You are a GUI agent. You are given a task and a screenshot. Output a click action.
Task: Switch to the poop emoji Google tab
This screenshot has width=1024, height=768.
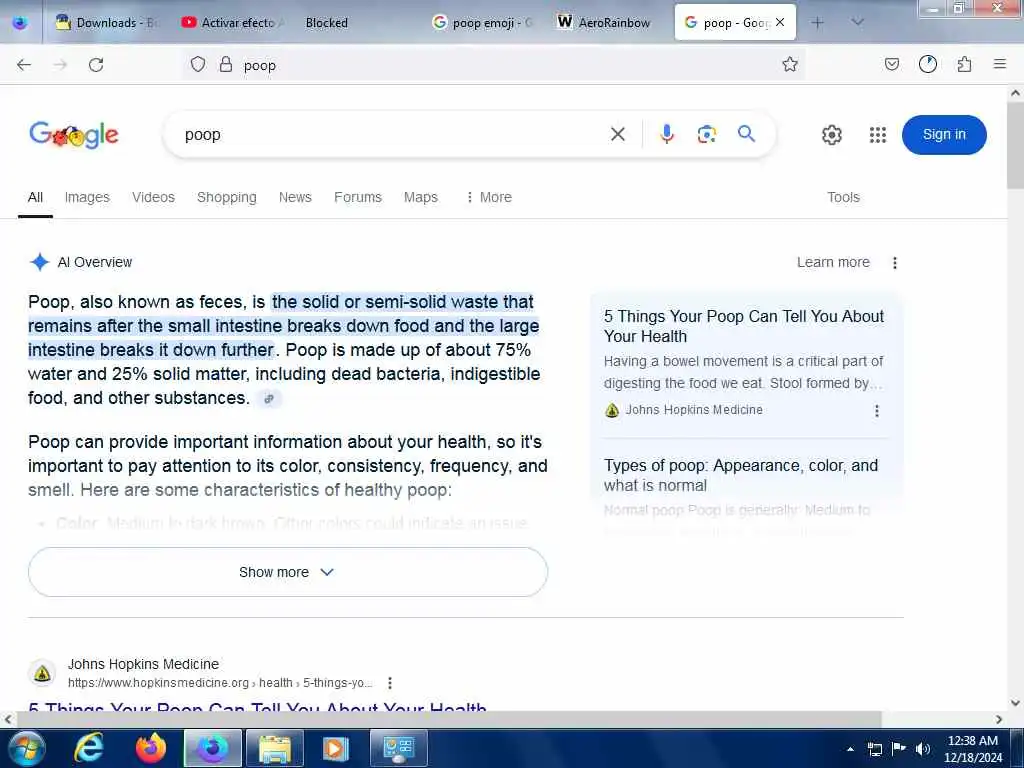coord(482,23)
